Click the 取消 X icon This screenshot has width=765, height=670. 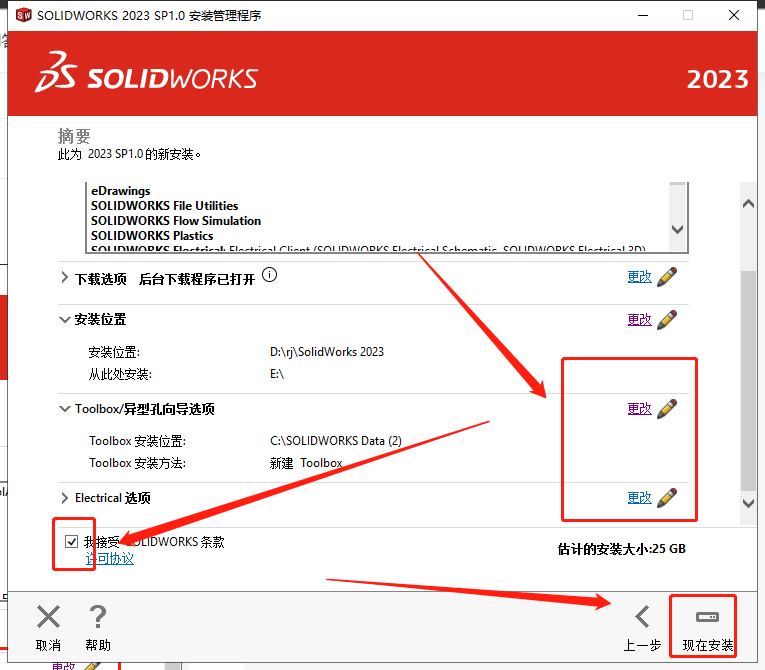click(48, 617)
